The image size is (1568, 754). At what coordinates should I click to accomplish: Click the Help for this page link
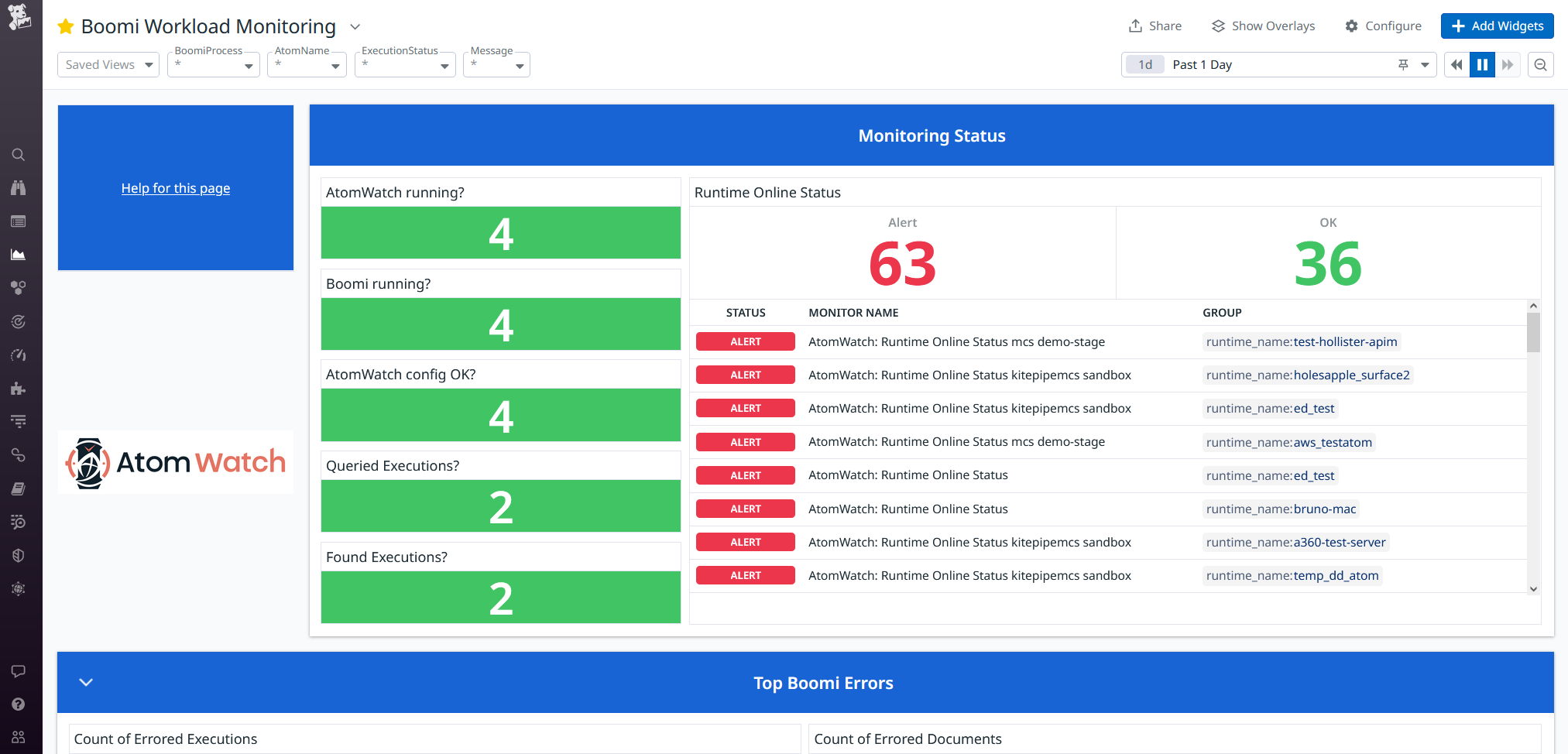[175, 188]
